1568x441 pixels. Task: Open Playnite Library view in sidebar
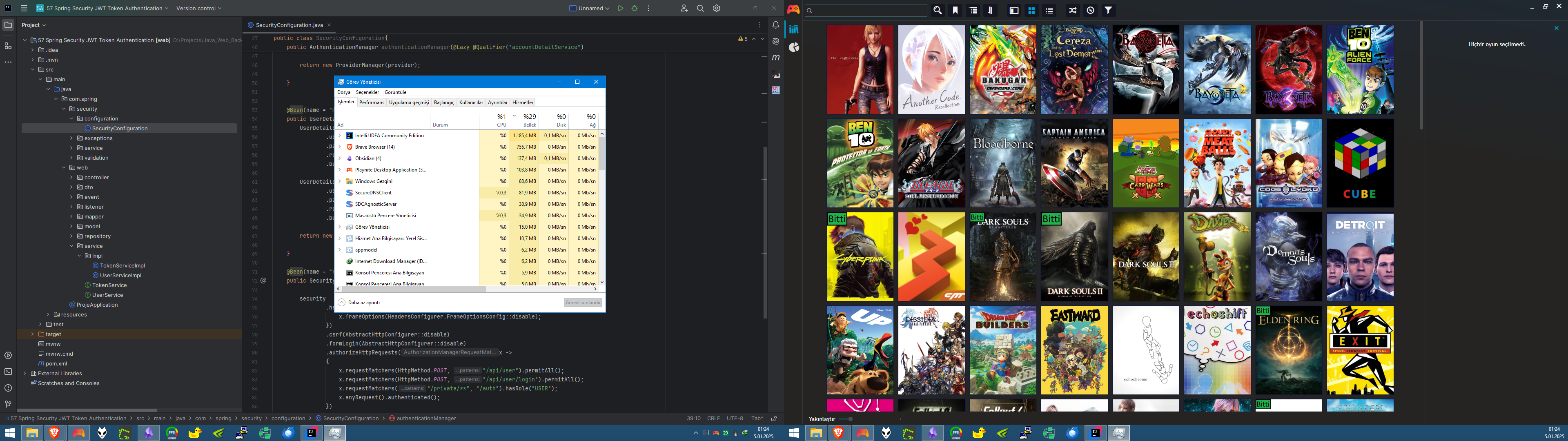tap(794, 29)
